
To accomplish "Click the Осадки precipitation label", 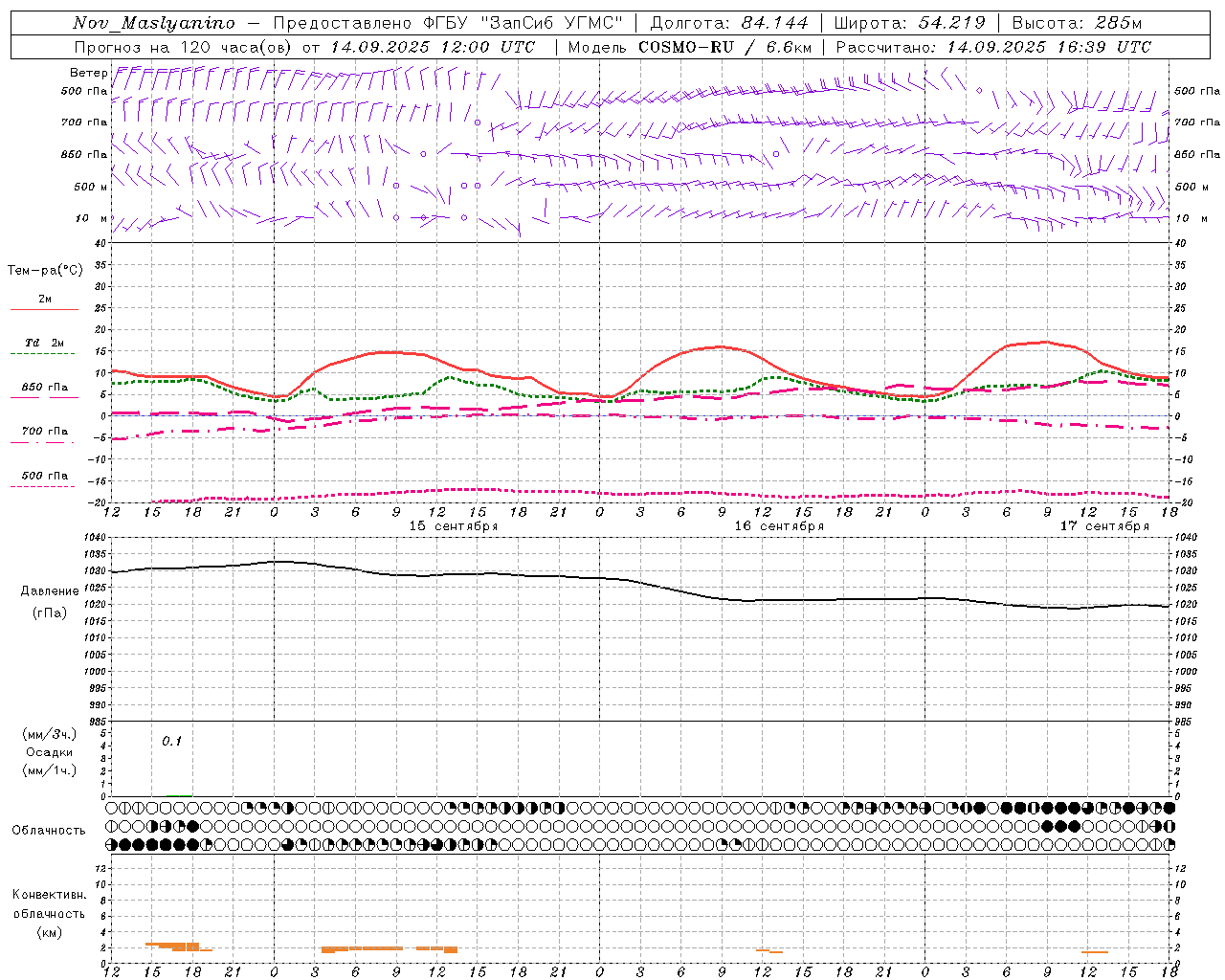I will click(x=50, y=752).
